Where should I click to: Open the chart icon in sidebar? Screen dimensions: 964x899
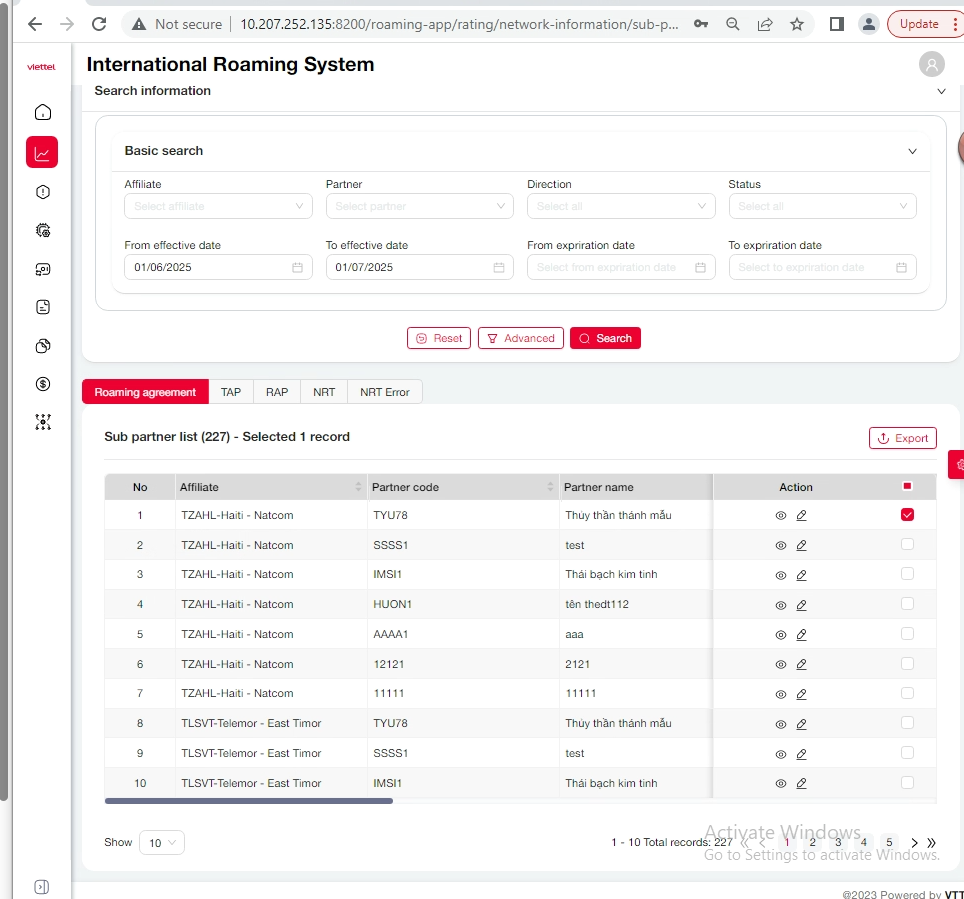(x=42, y=153)
